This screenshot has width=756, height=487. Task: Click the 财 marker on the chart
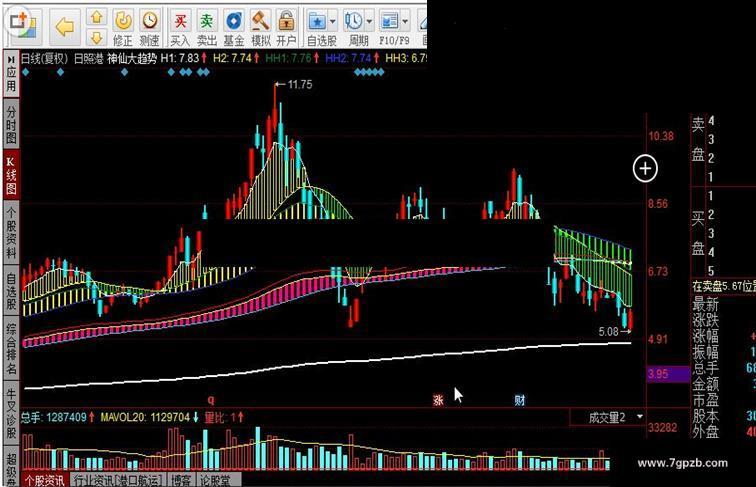click(x=519, y=400)
